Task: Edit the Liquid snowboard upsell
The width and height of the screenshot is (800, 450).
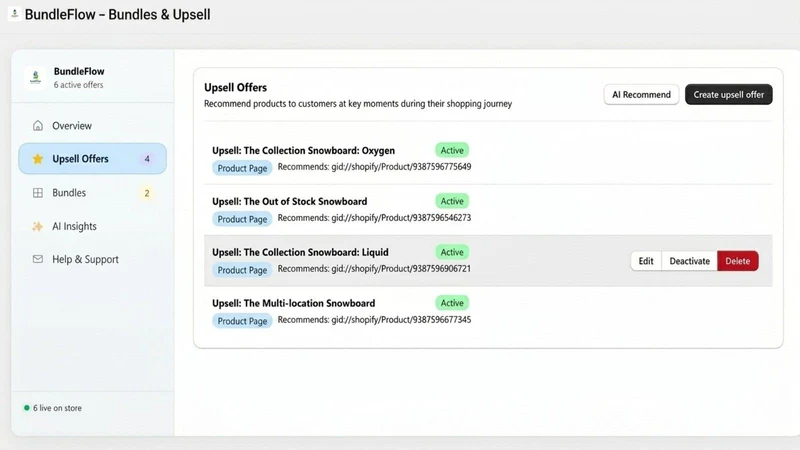Action: pos(646,261)
